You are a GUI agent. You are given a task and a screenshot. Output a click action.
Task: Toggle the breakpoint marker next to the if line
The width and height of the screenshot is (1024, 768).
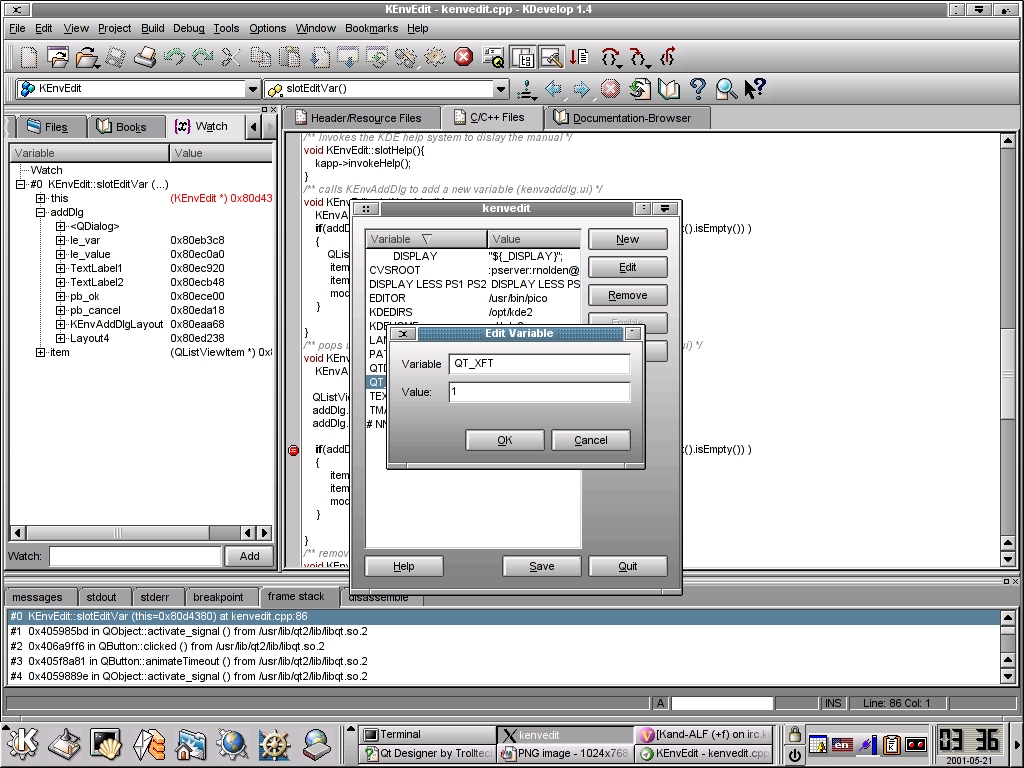[293, 450]
